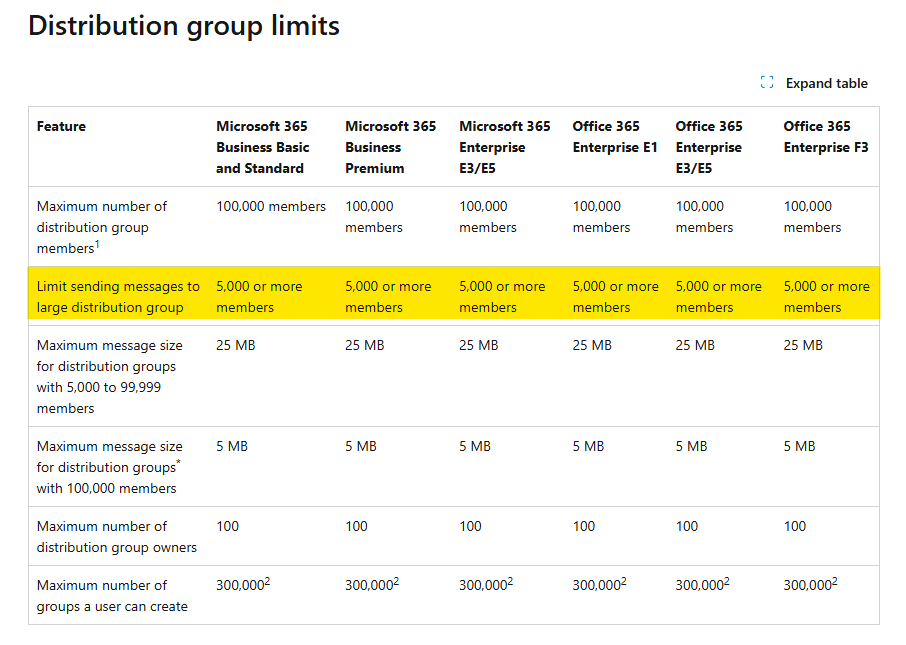
Task: Click owners value 100 under Business Basic and Standard
Action: (228, 526)
